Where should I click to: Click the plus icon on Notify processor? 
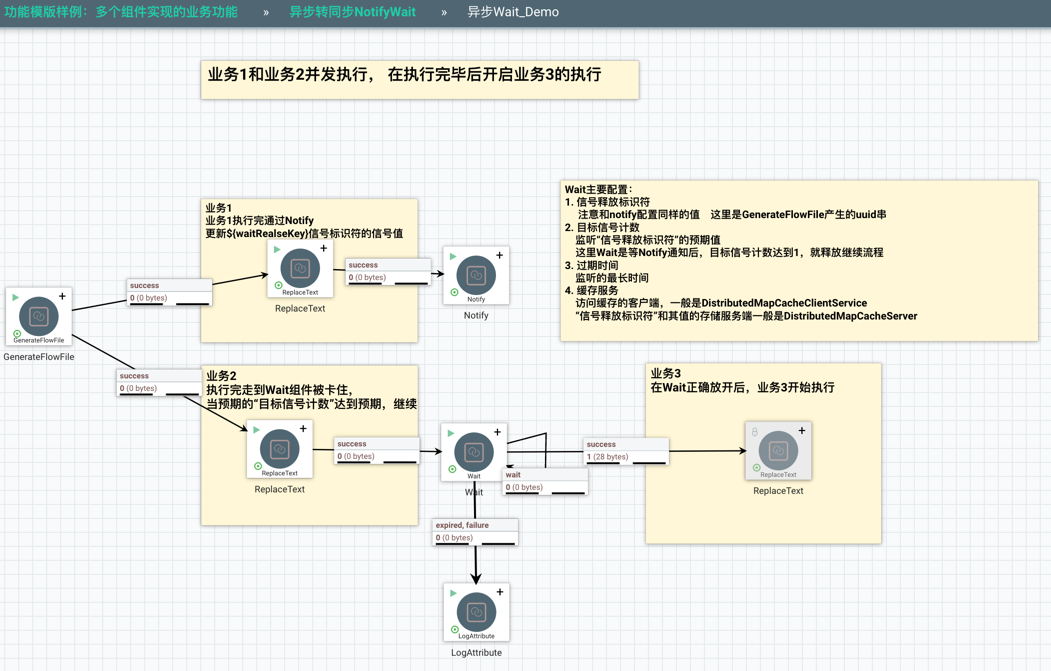pyautogui.click(x=500, y=256)
